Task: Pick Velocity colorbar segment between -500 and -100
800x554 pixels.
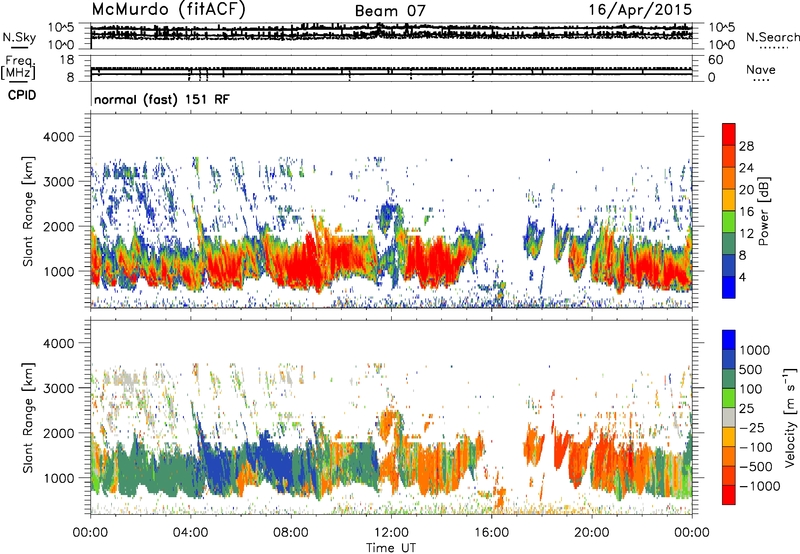Action: coord(729,456)
